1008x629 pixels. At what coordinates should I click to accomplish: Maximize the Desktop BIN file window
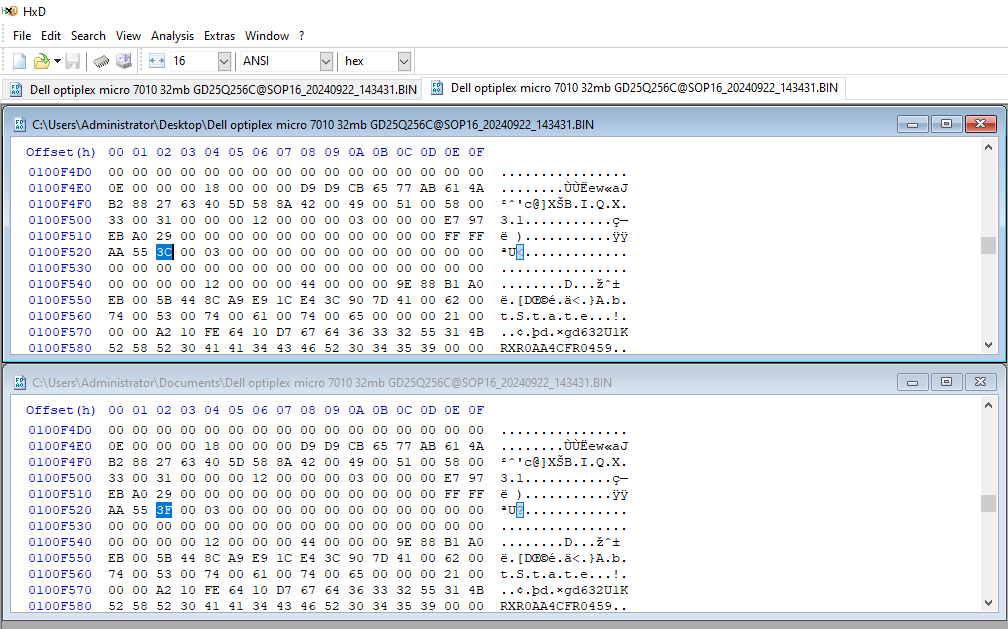946,124
